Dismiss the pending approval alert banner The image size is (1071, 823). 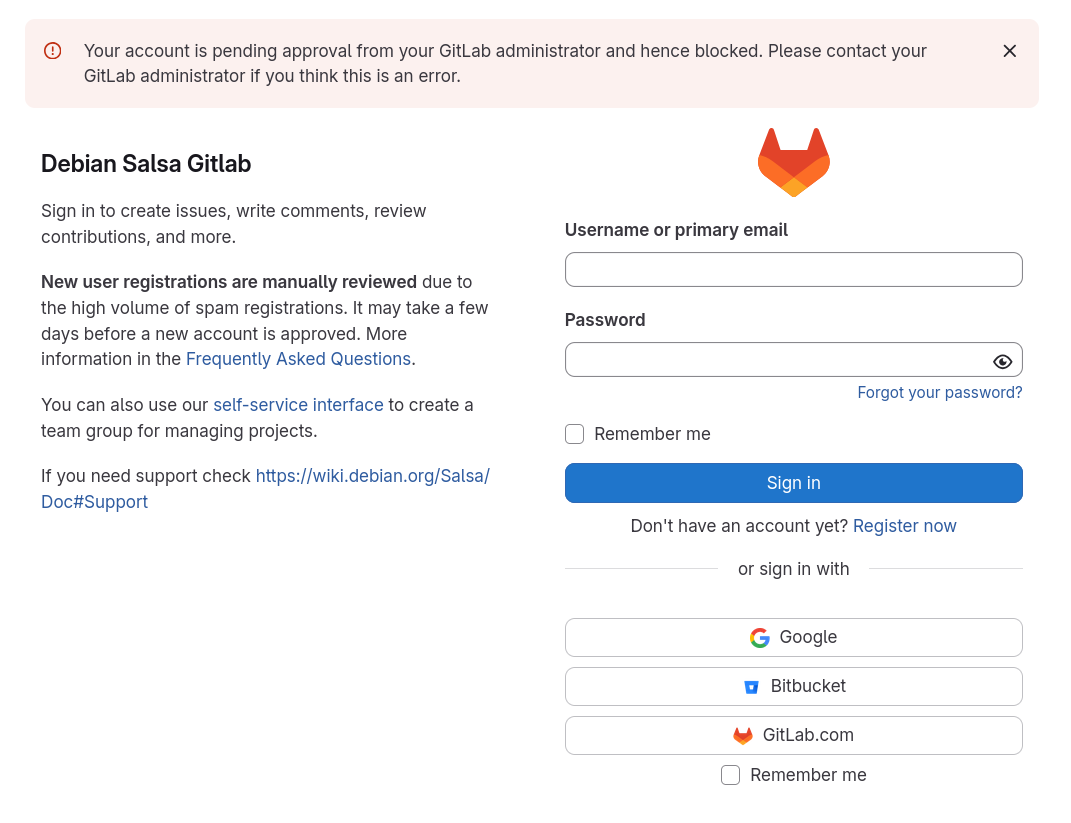pyautogui.click(x=1009, y=51)
